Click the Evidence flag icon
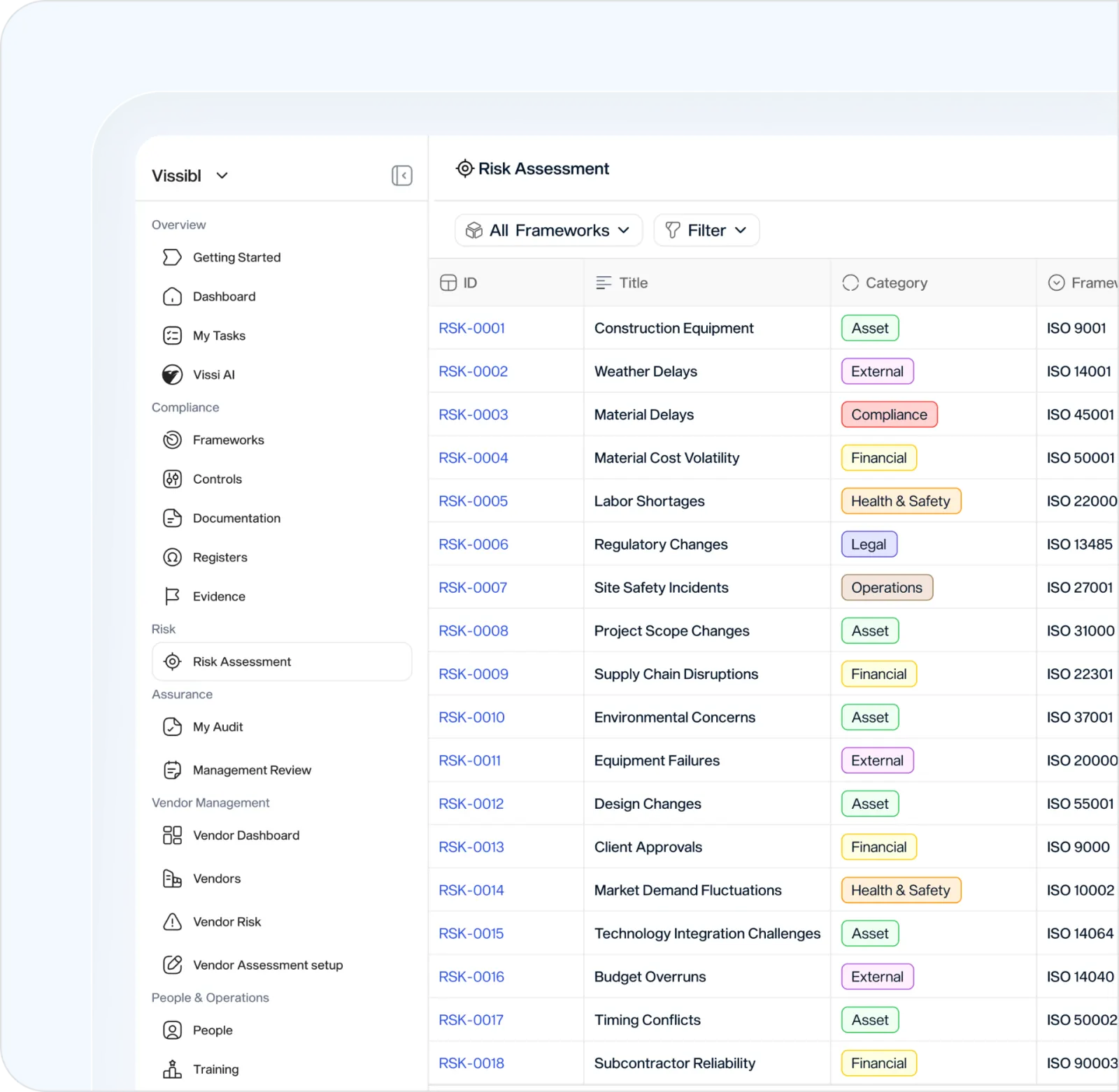 [172, 596]
